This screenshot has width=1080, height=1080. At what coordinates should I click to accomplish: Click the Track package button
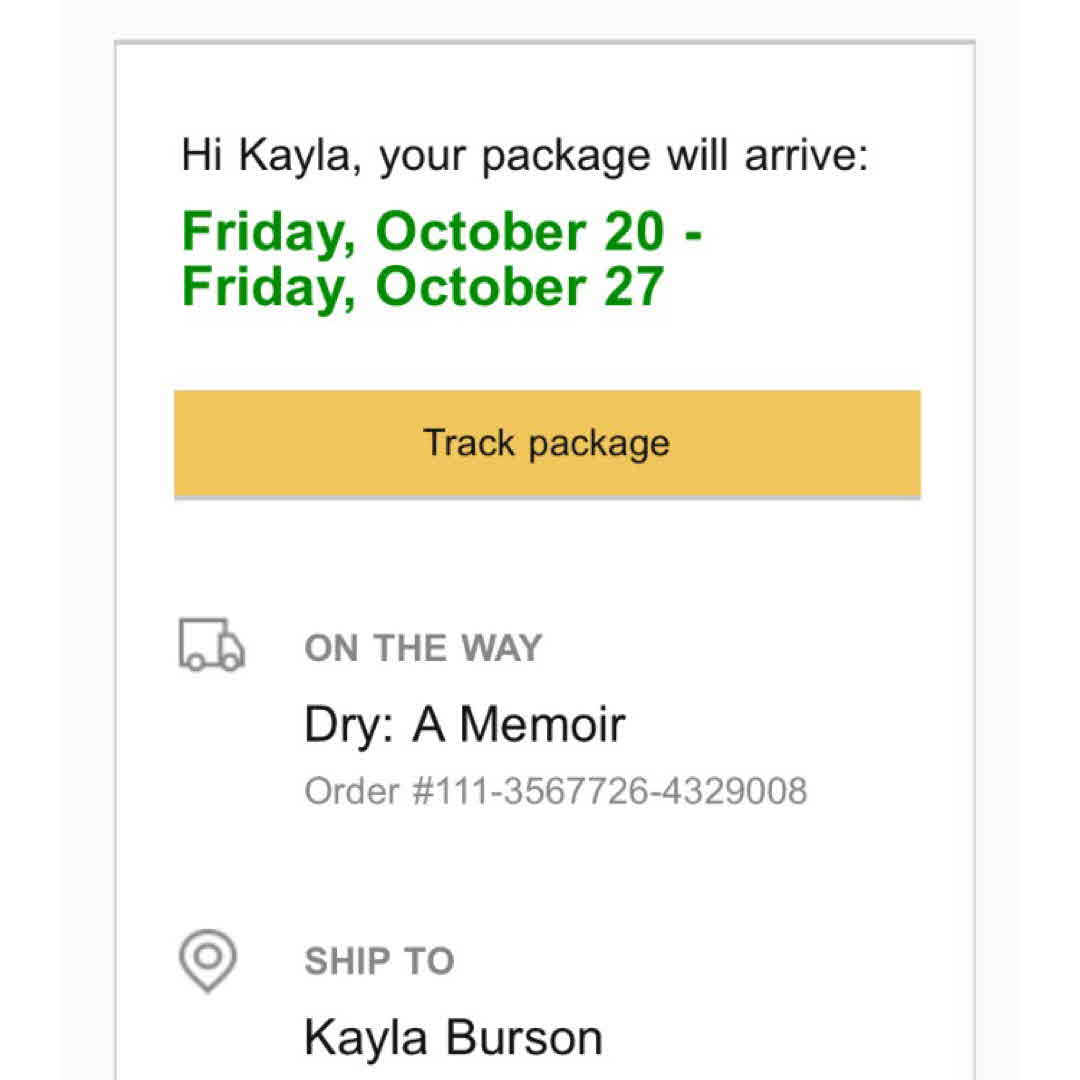click(547, 443)
